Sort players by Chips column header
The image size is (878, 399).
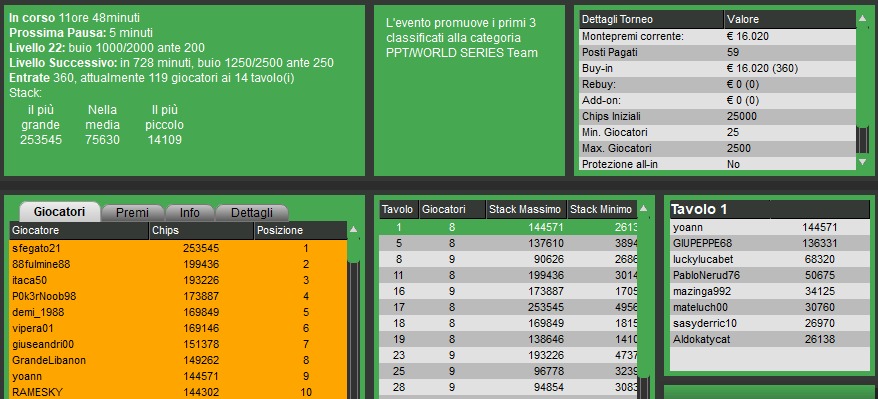pyautogui.click(x=202, y=231)
